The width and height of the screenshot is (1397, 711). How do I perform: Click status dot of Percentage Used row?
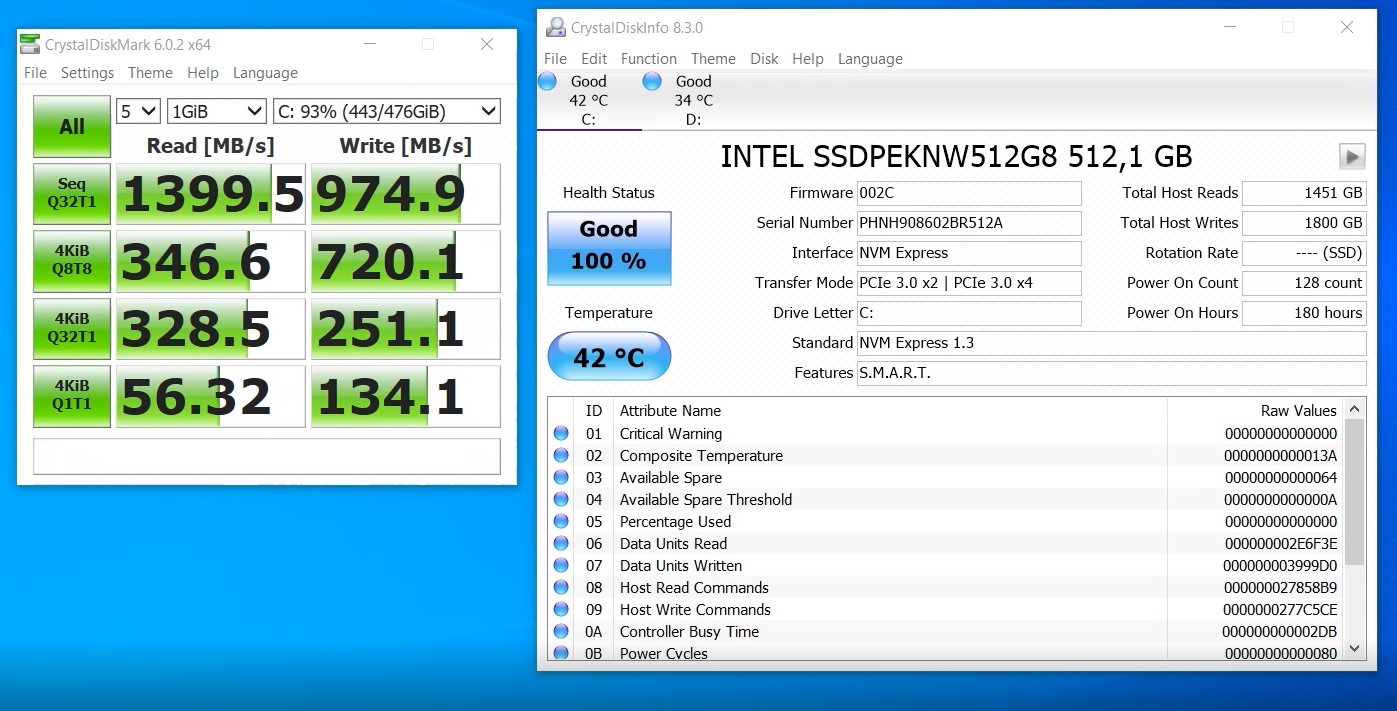click(x=561, y=521)
